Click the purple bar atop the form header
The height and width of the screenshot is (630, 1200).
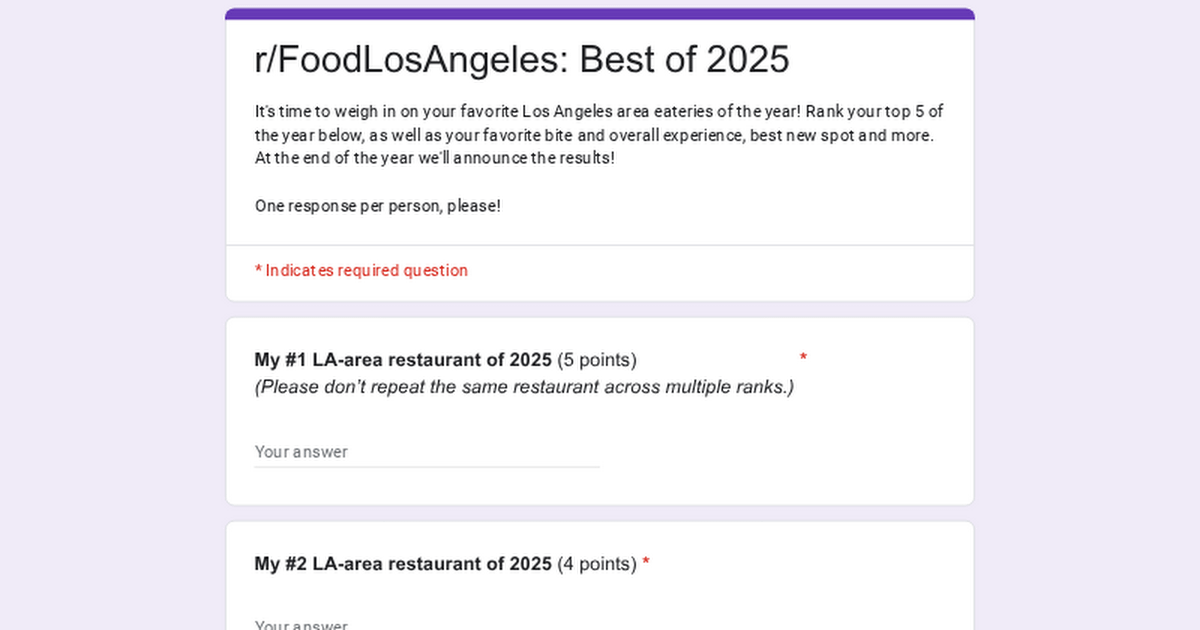(x=600, y=14)
